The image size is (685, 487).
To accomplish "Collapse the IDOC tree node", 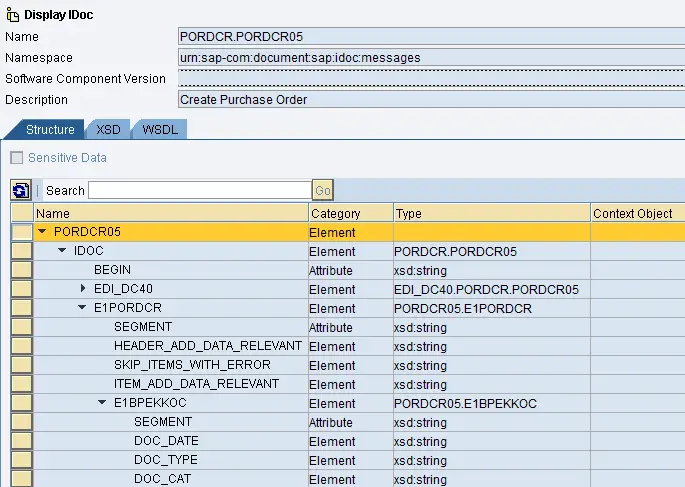I will tap(62, 250).
